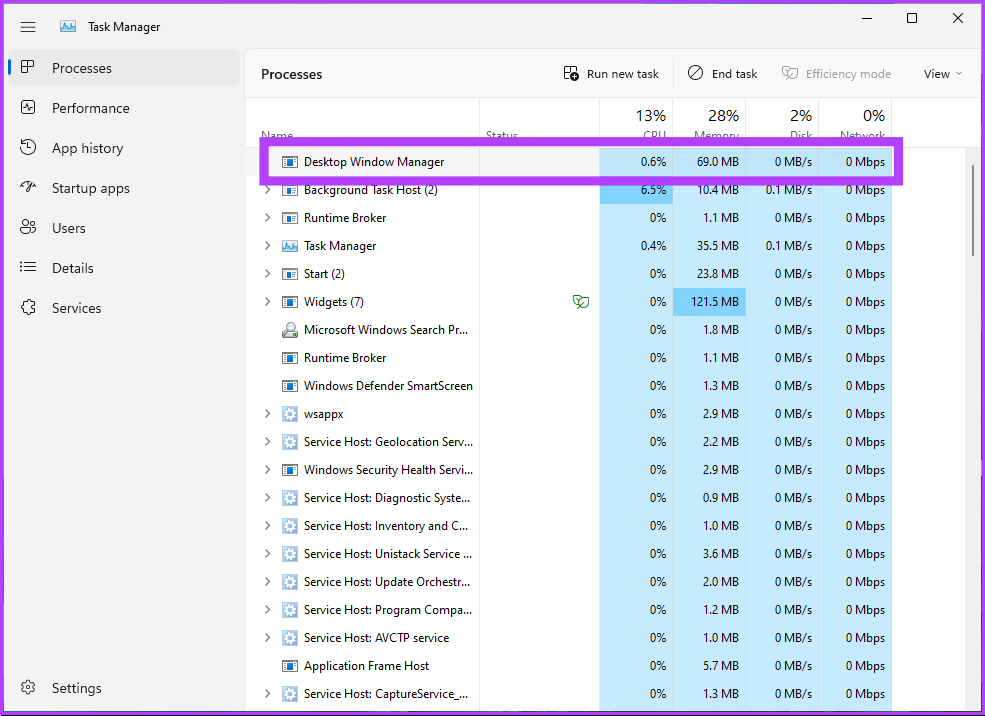Click the Task Manager title bar icon
Image resolution: width=985 pixels, height=716 pixels.
(x=67, y=26)
